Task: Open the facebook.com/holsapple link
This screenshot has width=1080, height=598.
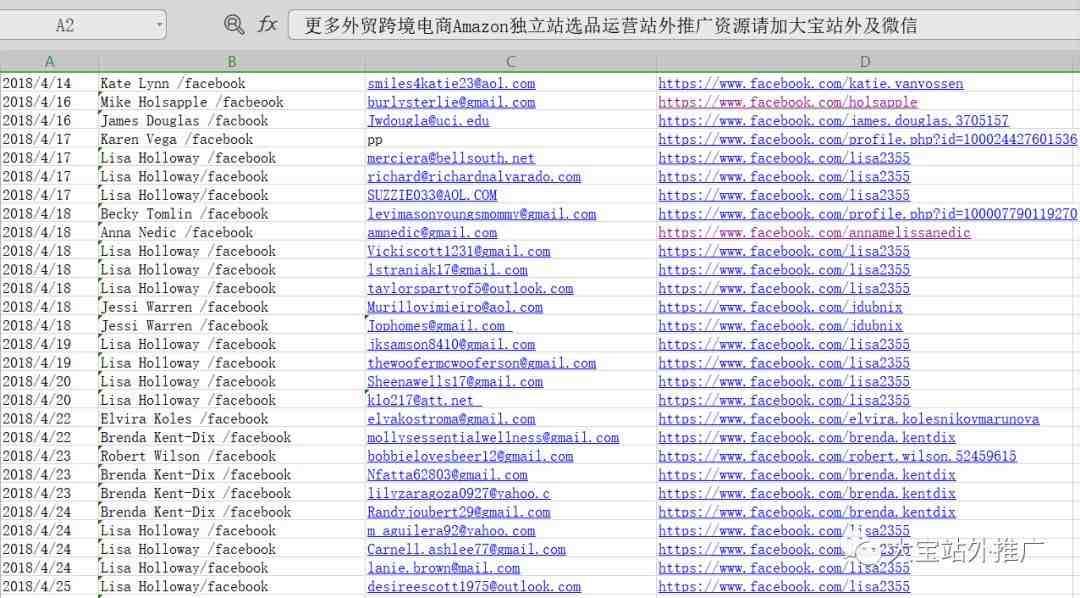Action: pyautogui.click(x=788, y=102)
